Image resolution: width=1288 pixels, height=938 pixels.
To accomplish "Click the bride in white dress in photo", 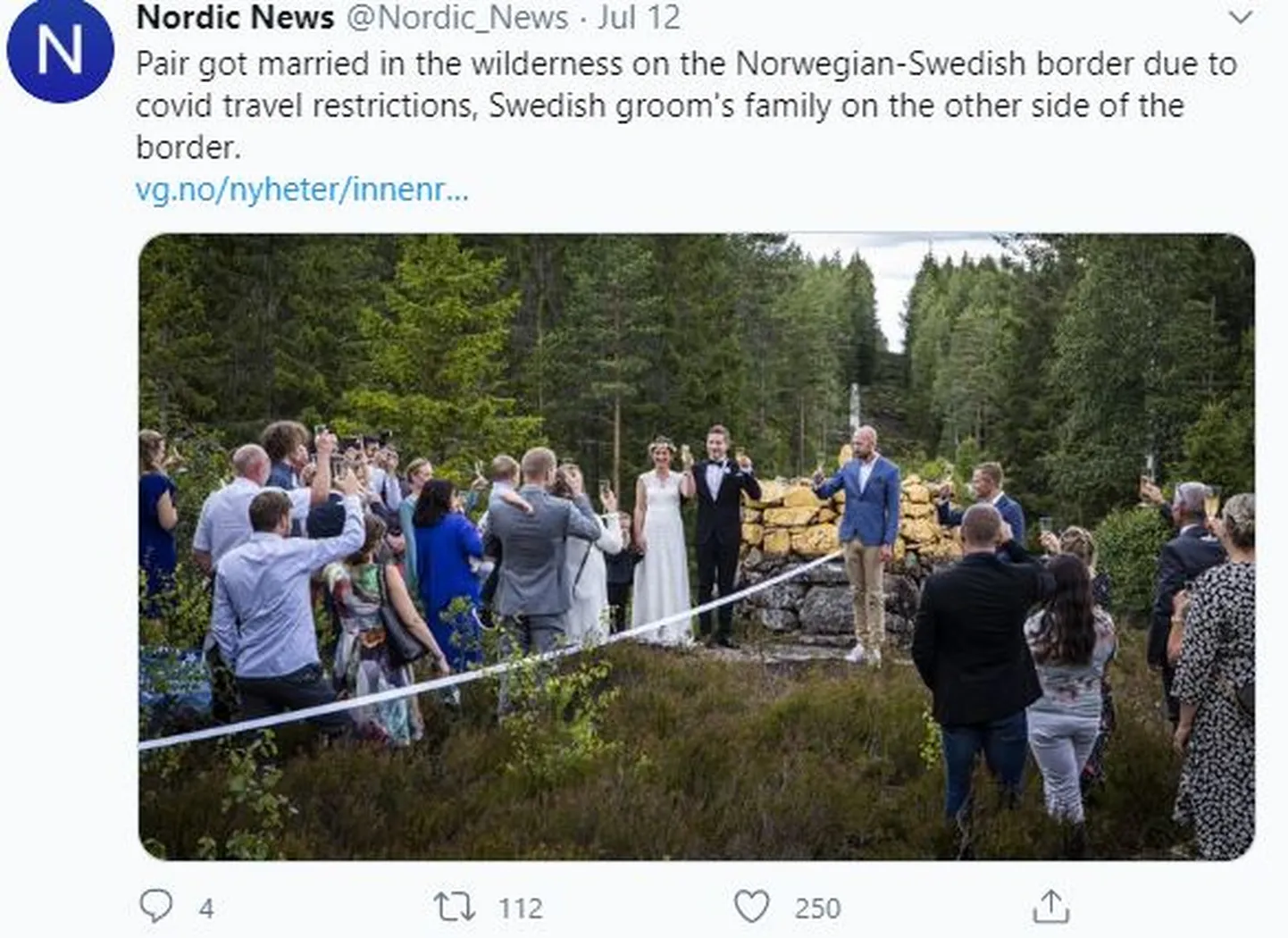I will tap(662, 540).
